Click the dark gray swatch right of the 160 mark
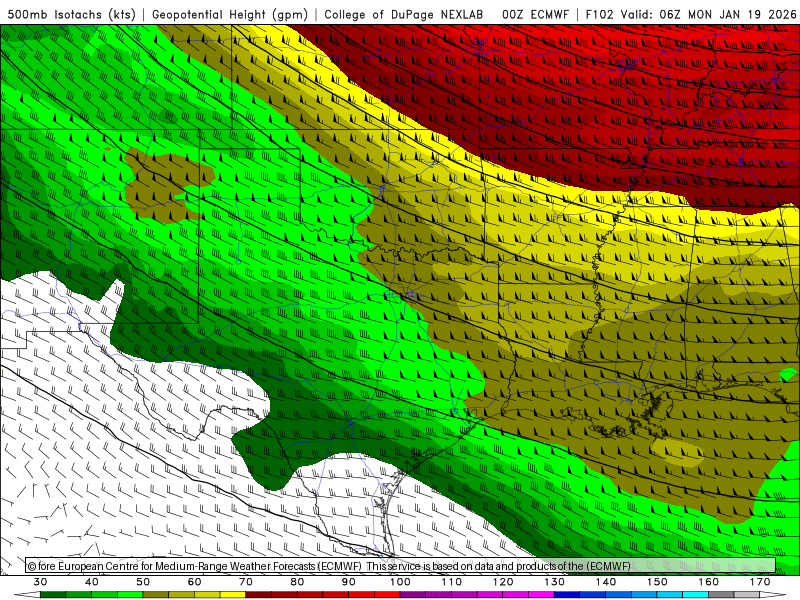The image size is (800, 600). point(721,595)
